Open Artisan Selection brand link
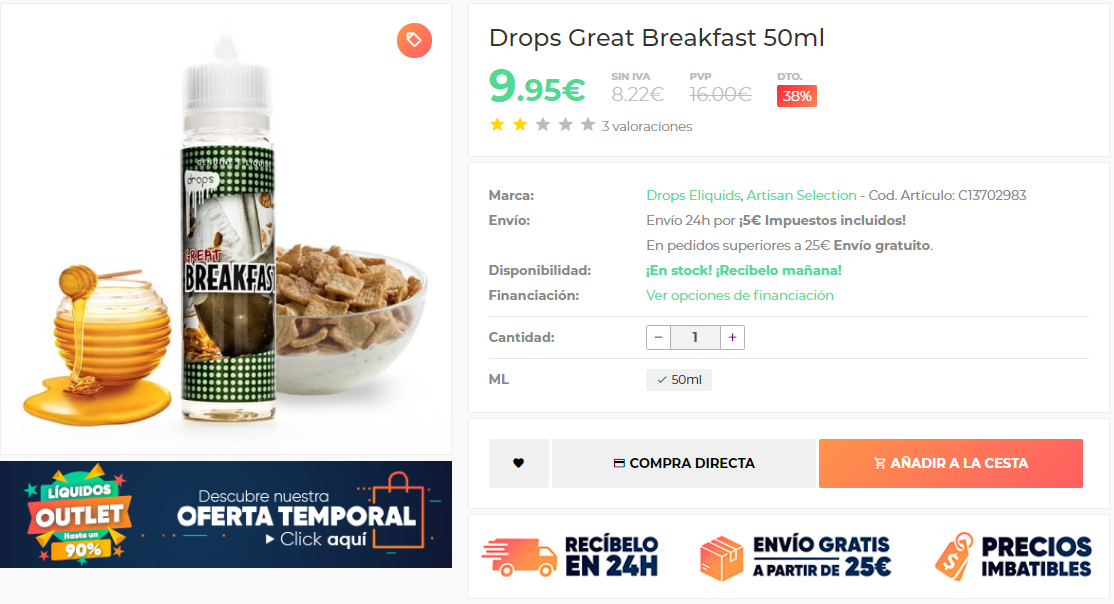This screenshot has height=604, width=1114. pyautogui.click(x=801, y=195)
